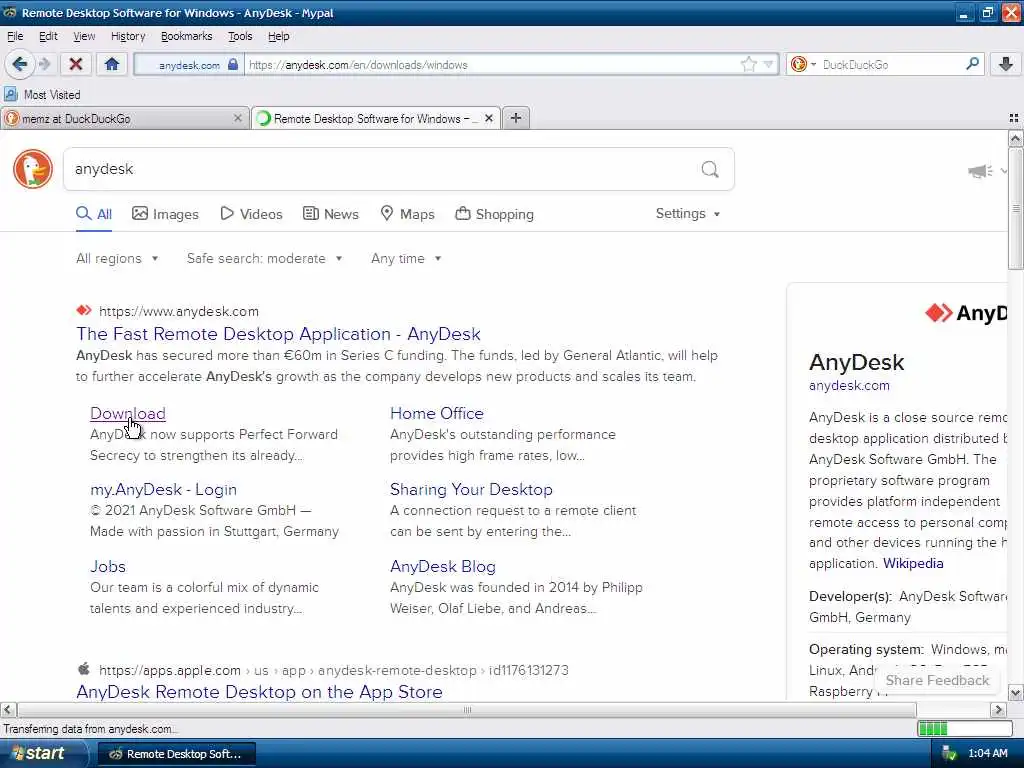The height and width of the screenshot is (768, 1024).
Task: Switch to Images results
Action: pos(165,214)
